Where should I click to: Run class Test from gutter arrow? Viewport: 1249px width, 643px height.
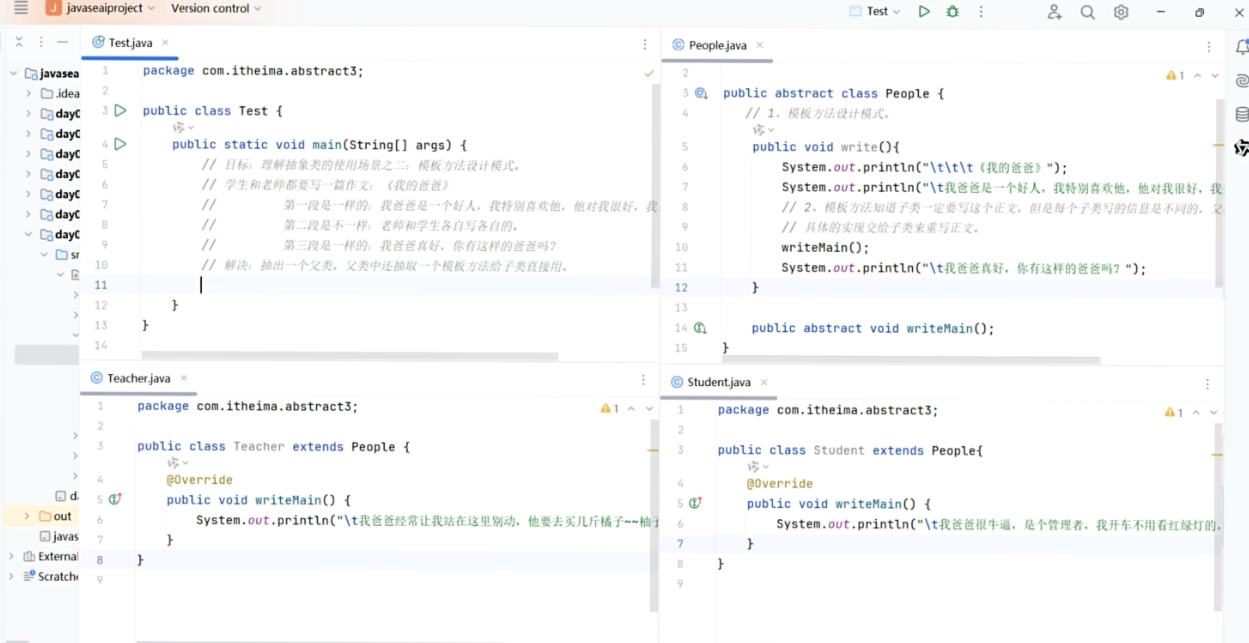pyautogui.click(x=120, y=110)
